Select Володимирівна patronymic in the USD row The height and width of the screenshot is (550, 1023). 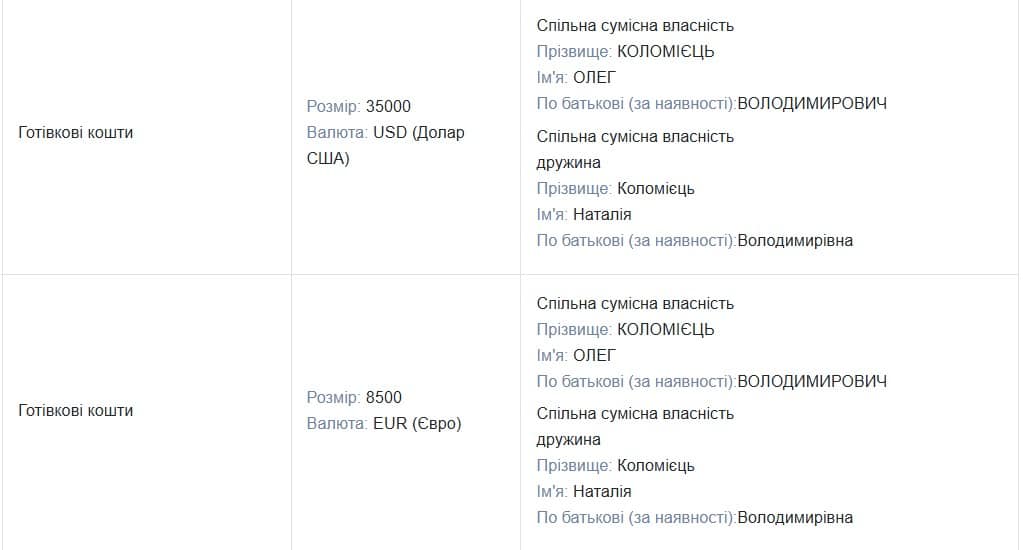pos(795,240)
